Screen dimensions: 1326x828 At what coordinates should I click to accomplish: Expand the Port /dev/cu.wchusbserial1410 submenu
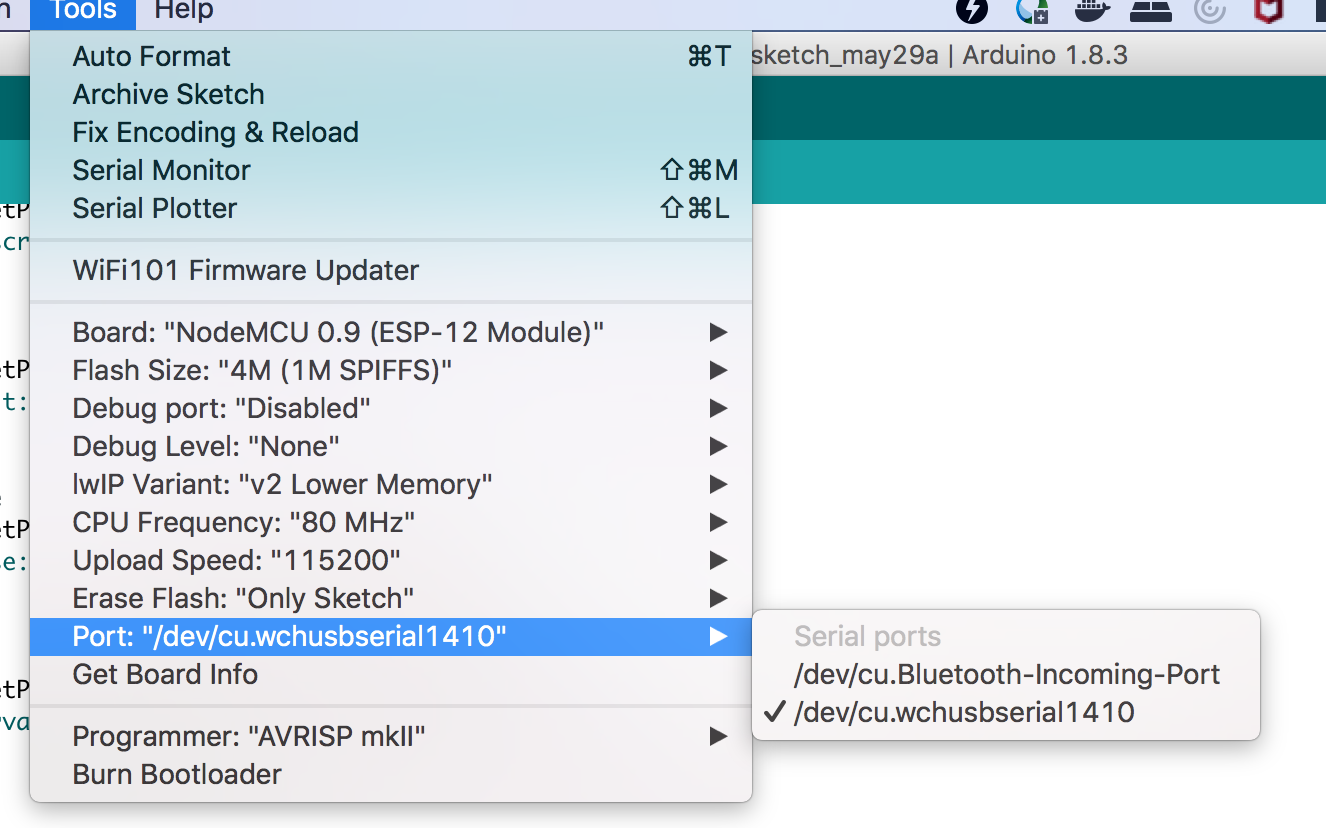[391, 637]
